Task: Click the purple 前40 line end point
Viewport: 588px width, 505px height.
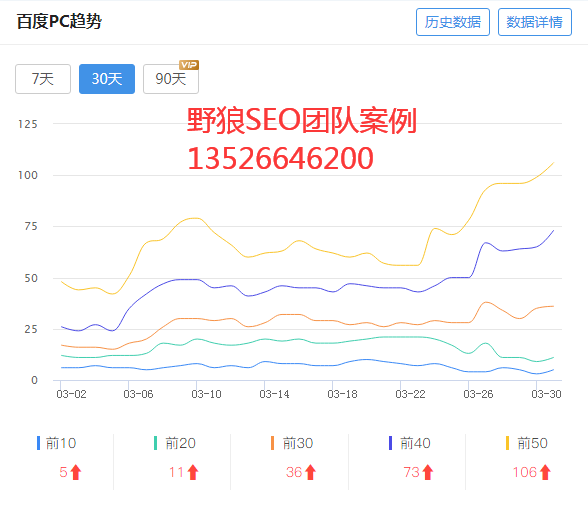Action: point(554,230)
